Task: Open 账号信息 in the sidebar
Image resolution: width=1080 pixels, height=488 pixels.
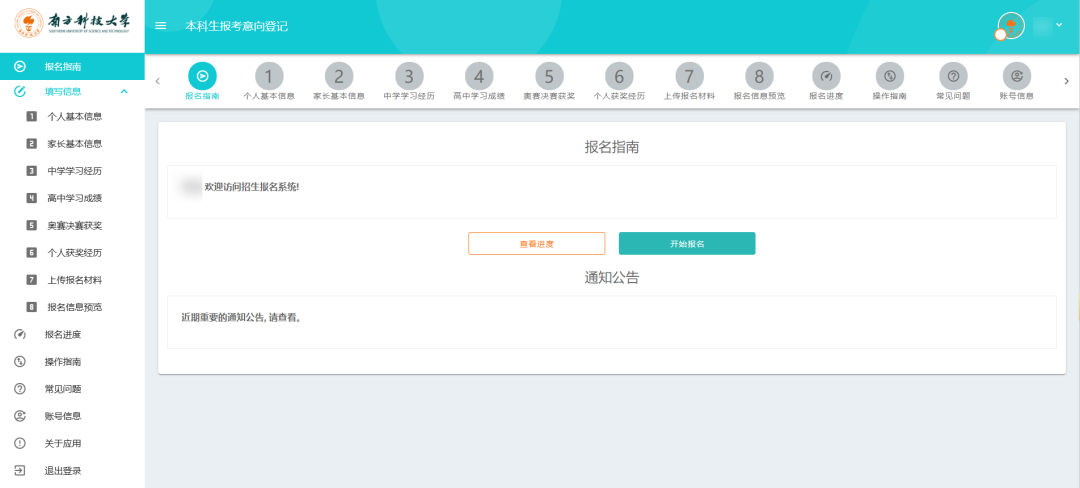Action: (63, 416)
